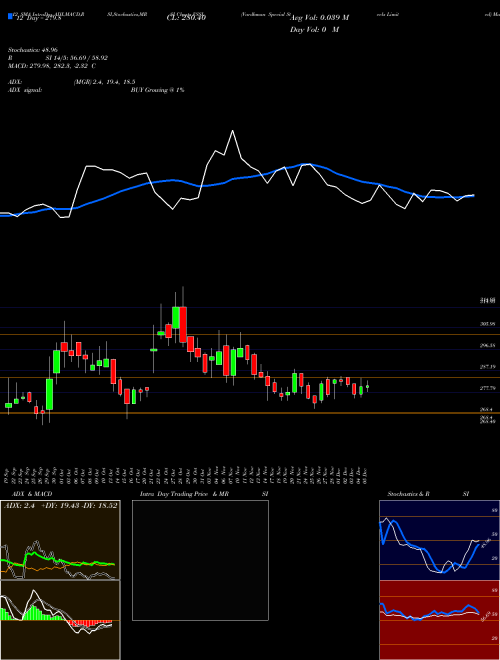Select the 'ADX: 2.4 +DY: 19.43 -DY: 18.52' header
500x660 pixels.
coord(60,505)
